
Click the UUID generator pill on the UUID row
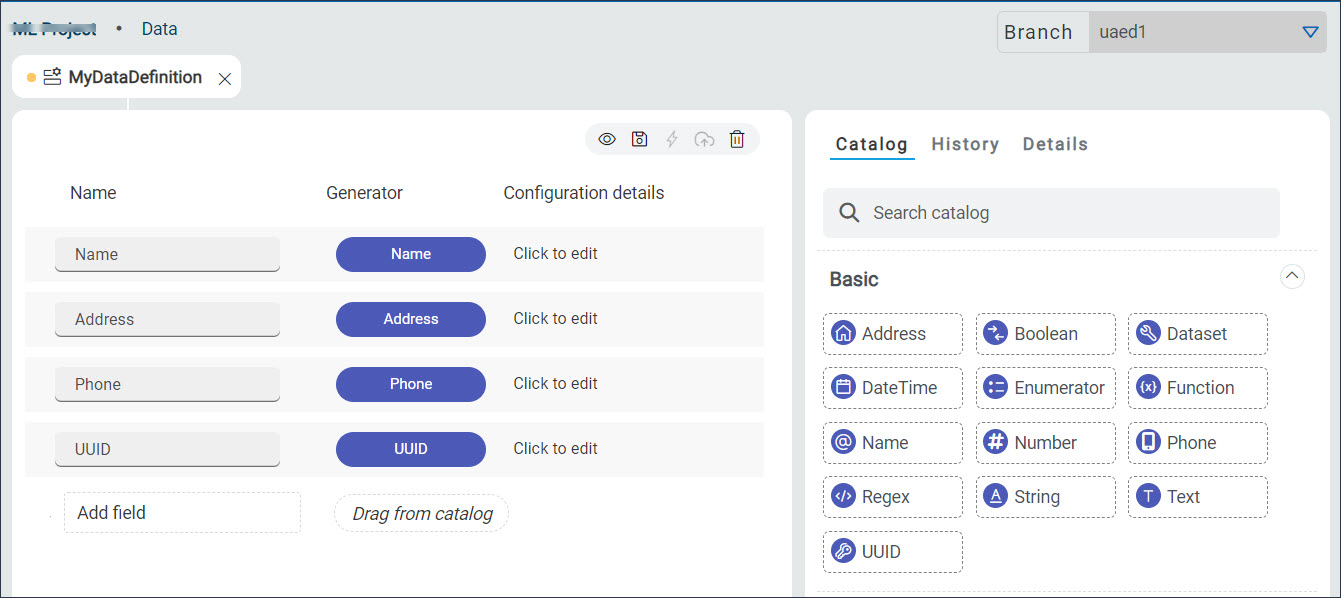(410, 449)
